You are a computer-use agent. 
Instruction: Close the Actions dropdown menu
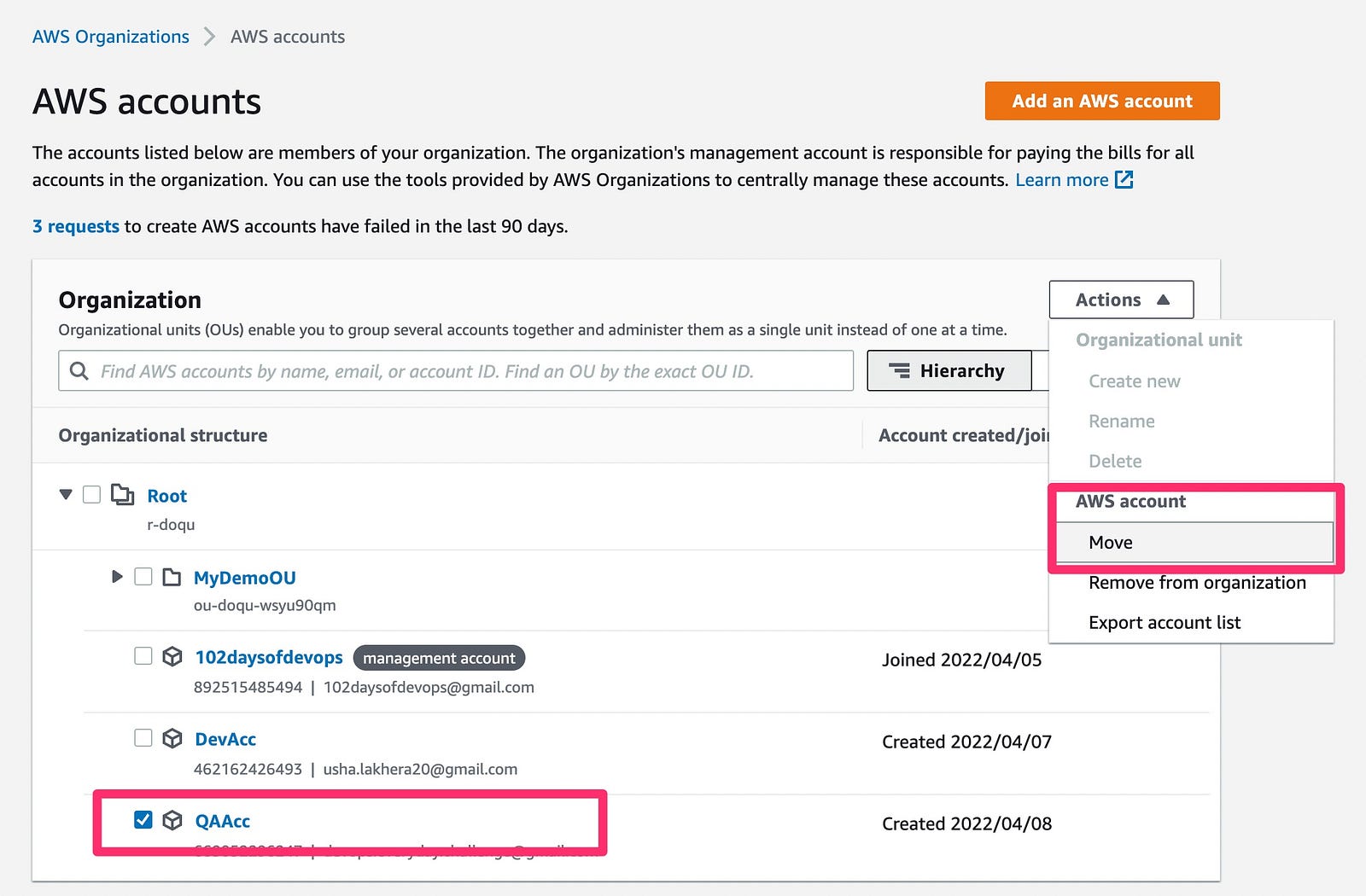pos(1121,300)
